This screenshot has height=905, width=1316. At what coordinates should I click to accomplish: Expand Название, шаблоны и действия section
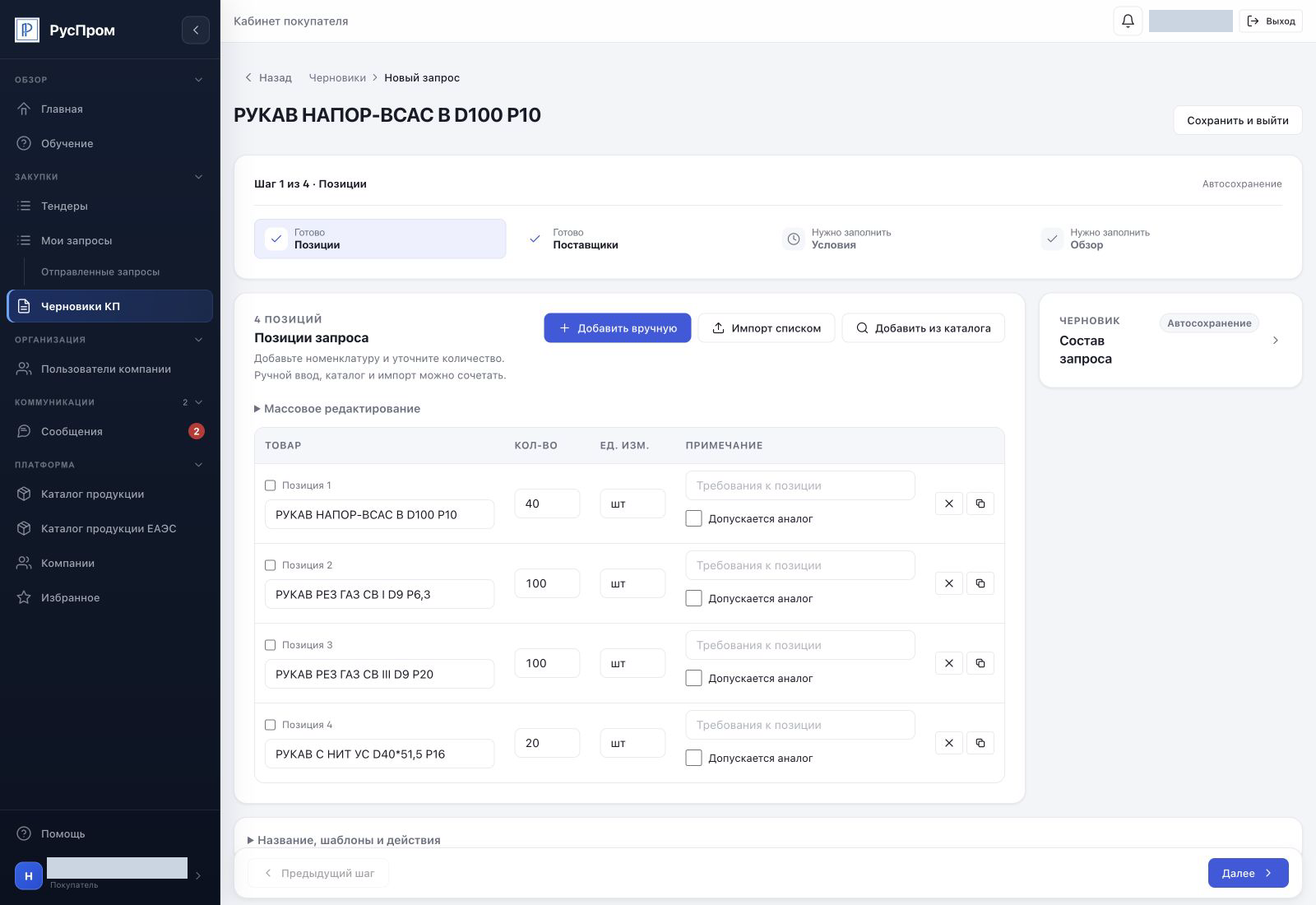pos(344,840)
